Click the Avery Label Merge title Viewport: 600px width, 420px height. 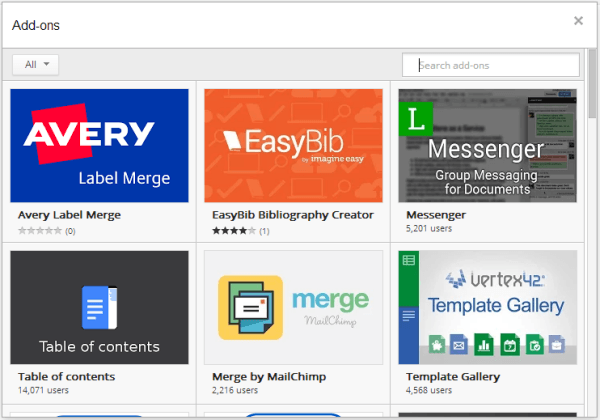tap(69, 215)
